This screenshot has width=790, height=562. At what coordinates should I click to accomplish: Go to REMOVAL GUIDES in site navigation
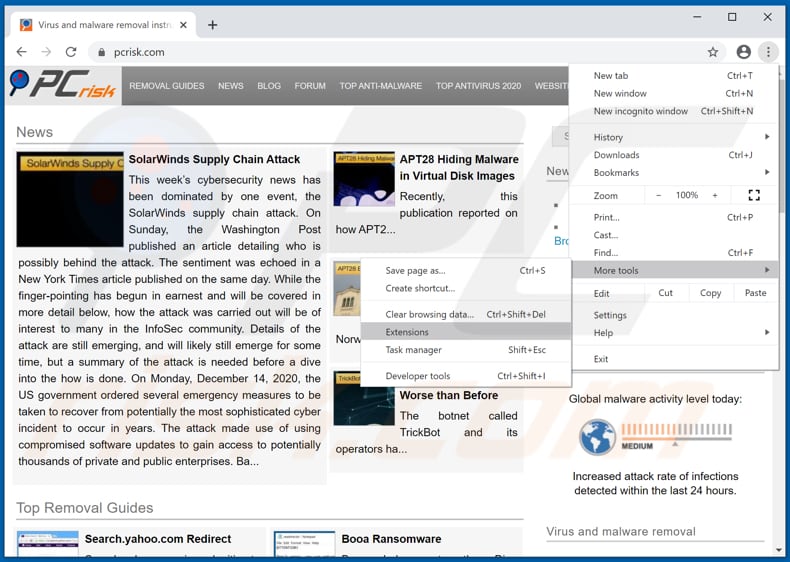[167, 86]
